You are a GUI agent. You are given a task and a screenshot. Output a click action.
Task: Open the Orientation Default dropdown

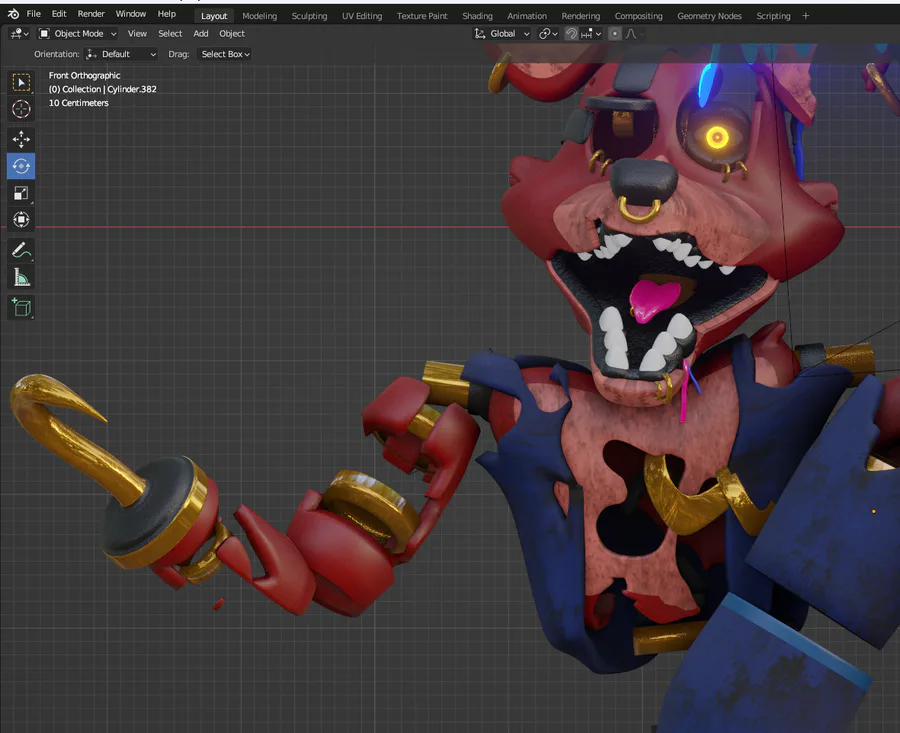click(x=121, y=54)
